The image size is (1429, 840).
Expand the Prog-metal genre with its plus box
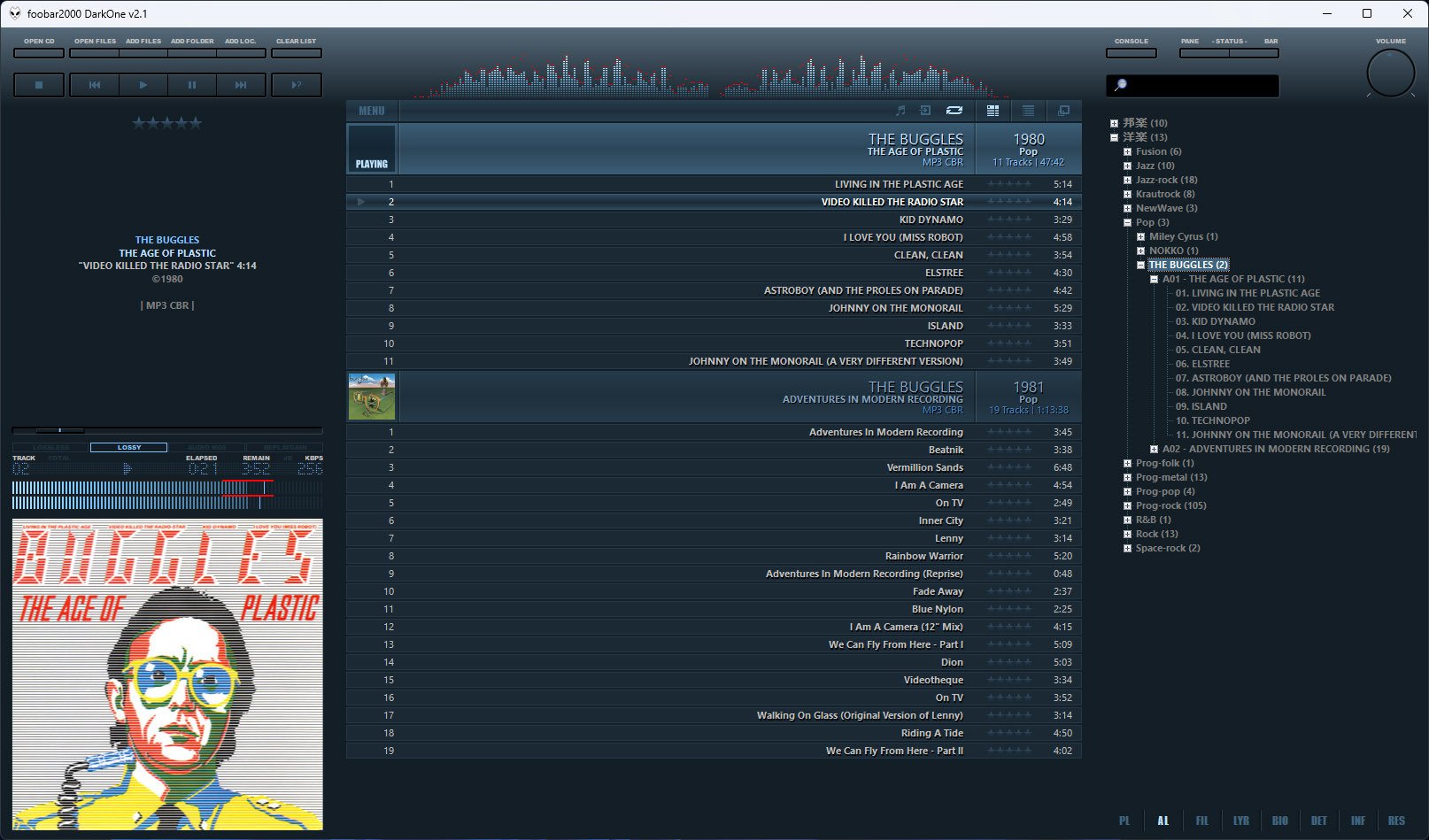click(x=1127, y=477)
